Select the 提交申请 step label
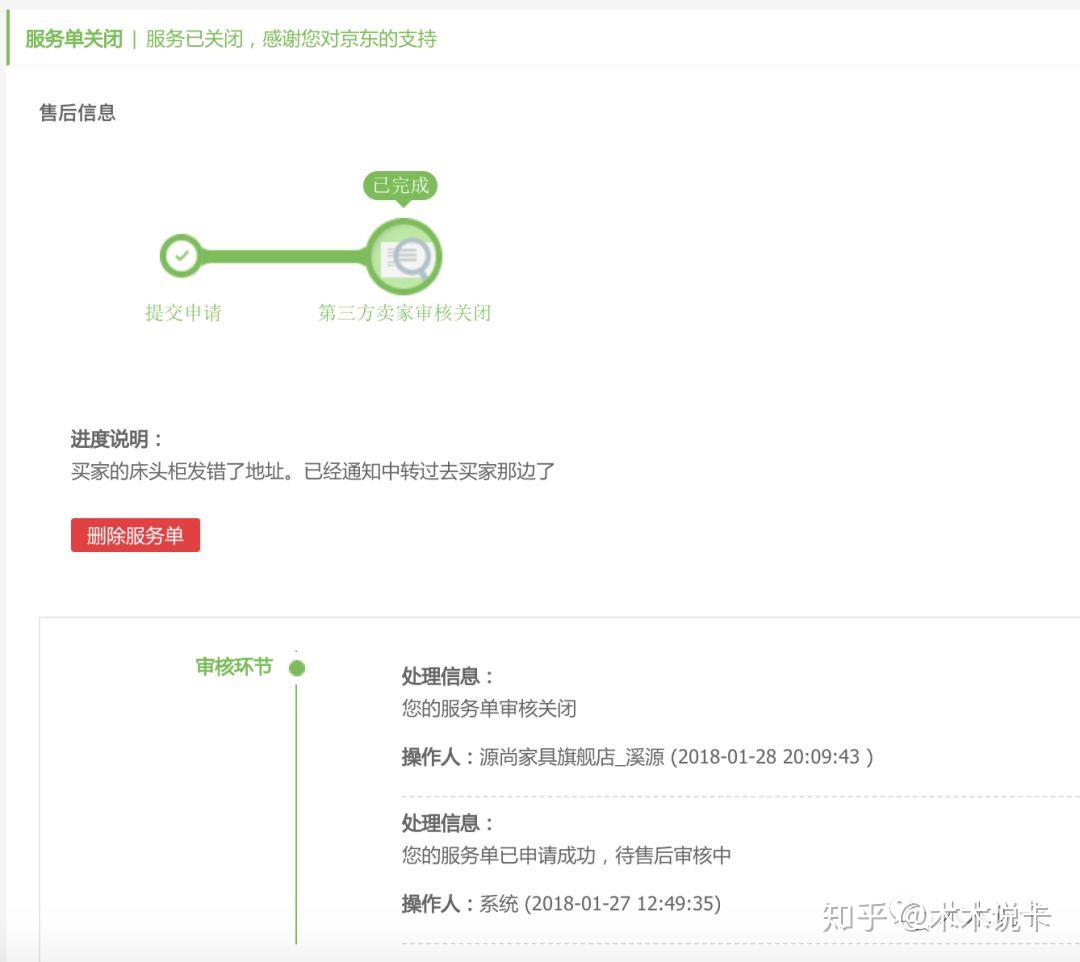Image resolution: width=1080 pixels, height=962 pixels. 183,313
